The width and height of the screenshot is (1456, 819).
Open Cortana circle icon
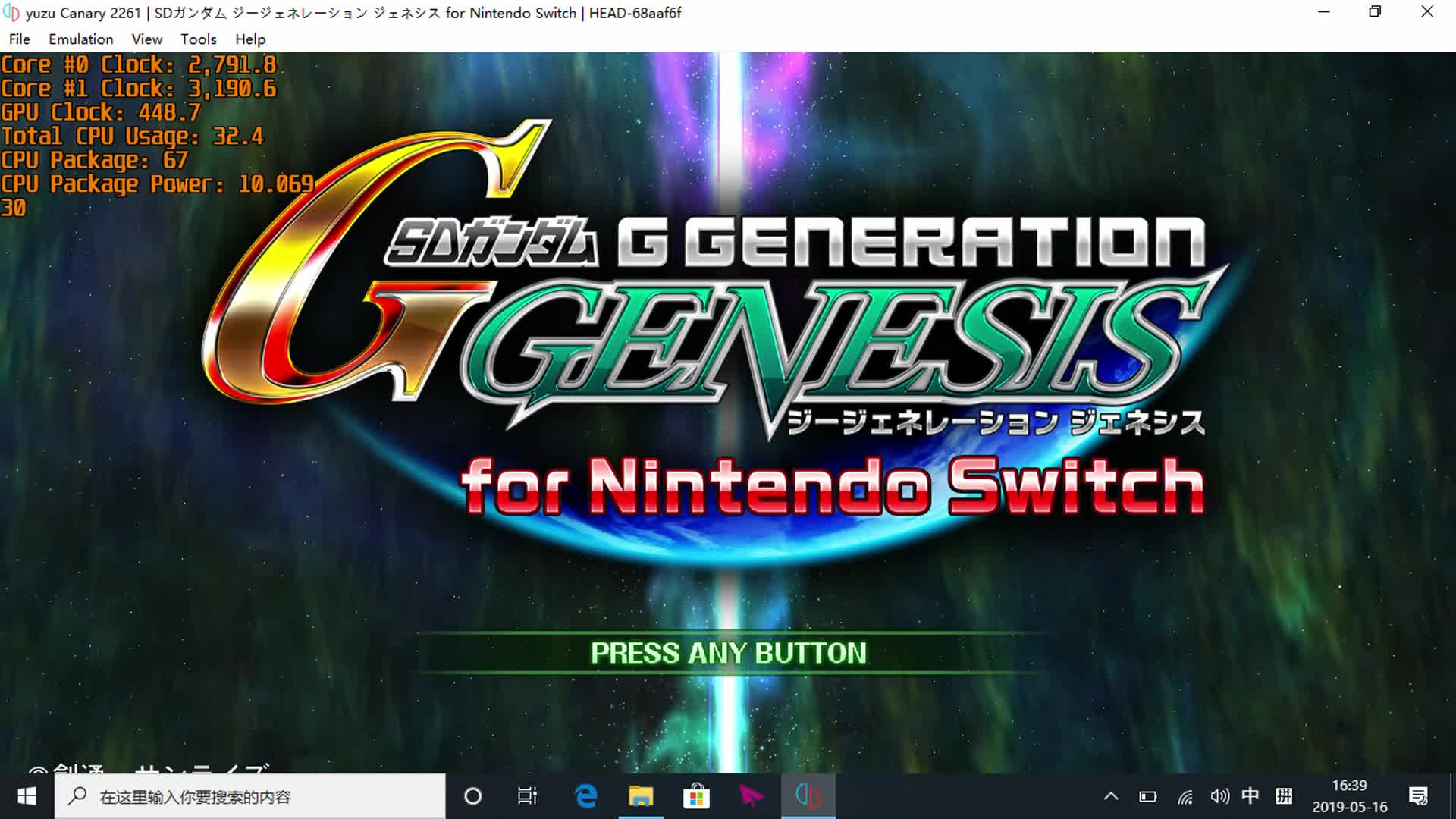click(472, 796)
